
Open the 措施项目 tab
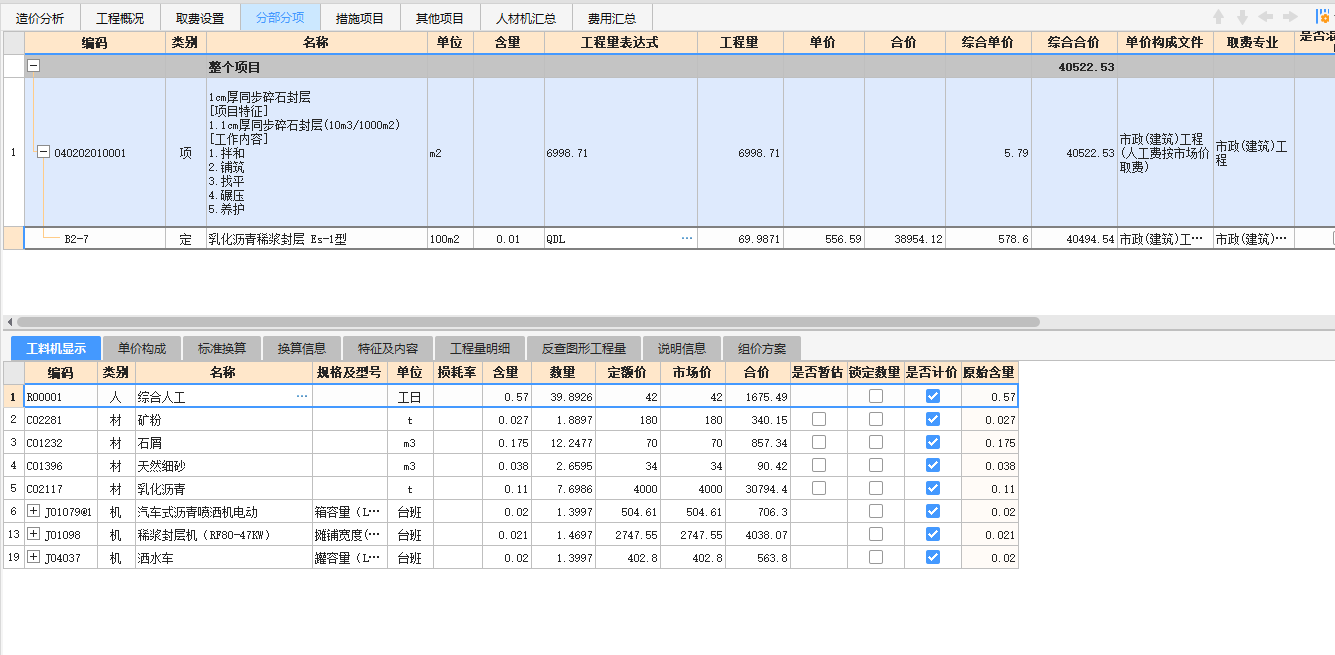(360, 18)
